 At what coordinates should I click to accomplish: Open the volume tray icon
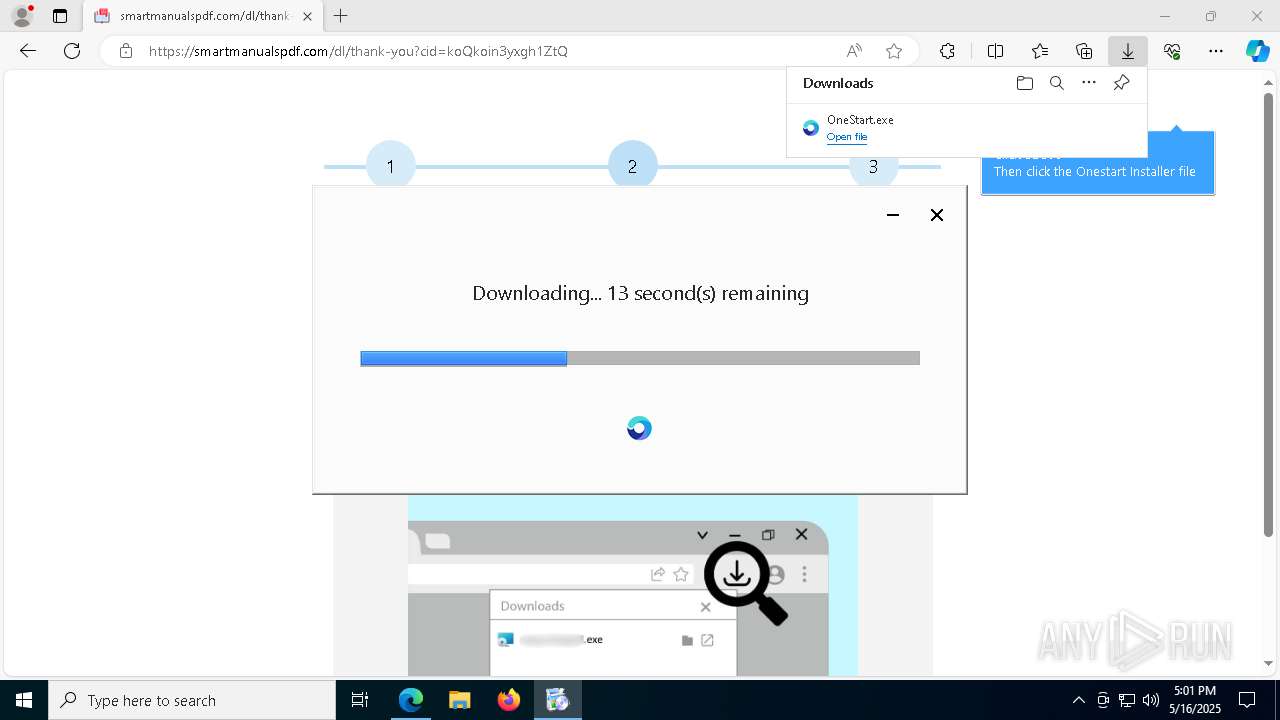tap(1151, 700)
